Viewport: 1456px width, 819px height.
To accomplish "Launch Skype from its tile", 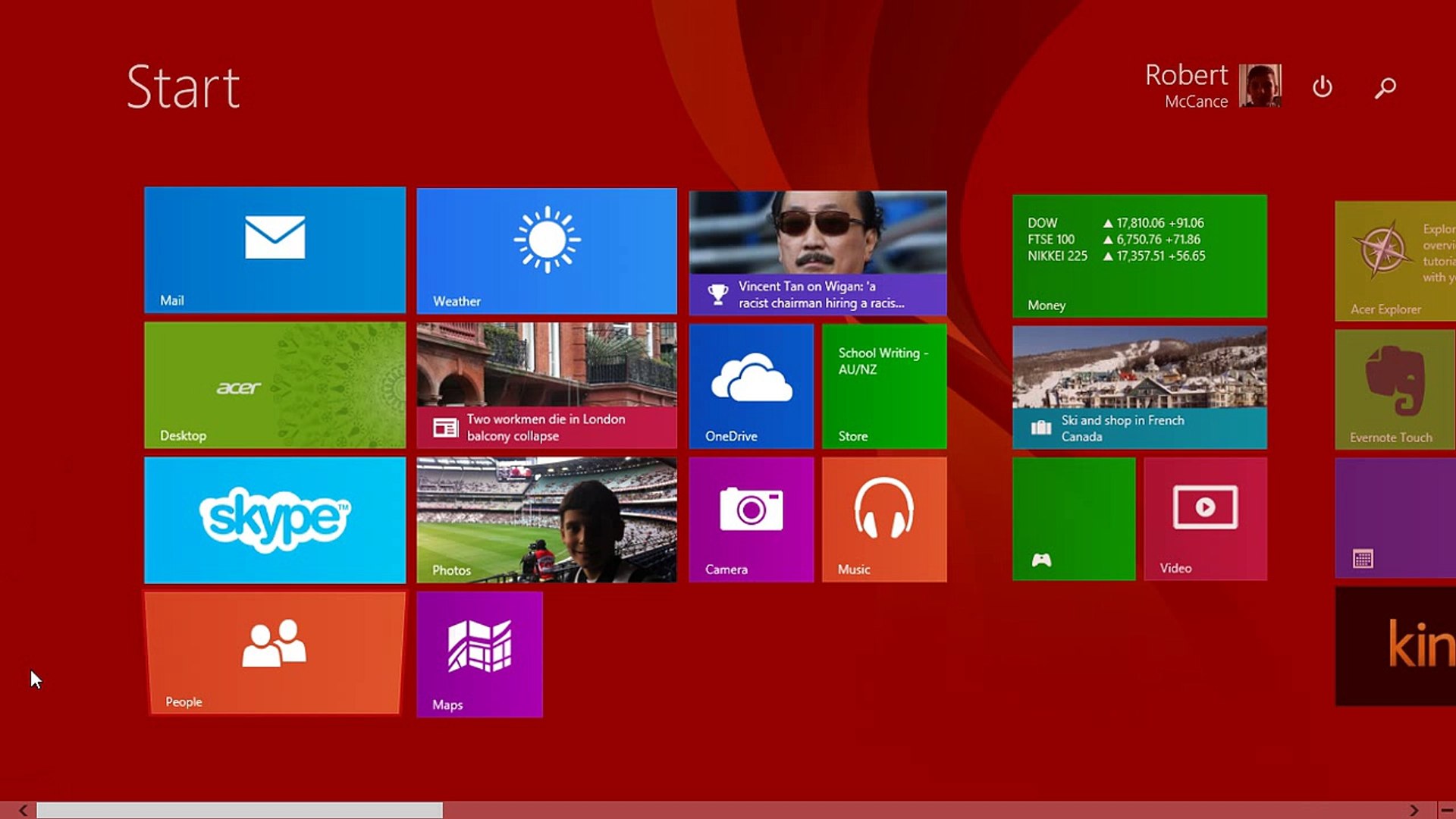I will coord(275,519).
